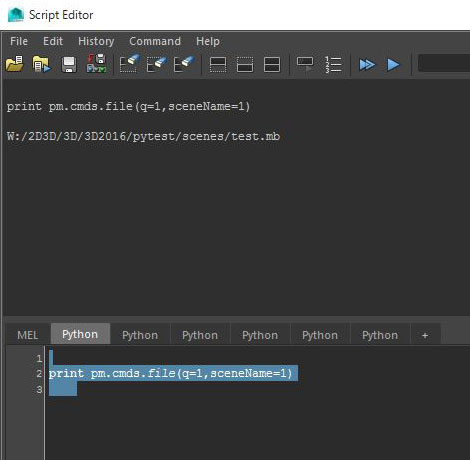
Task: Open the File menu
Action: pyautogui.click(x=19, y=41)
